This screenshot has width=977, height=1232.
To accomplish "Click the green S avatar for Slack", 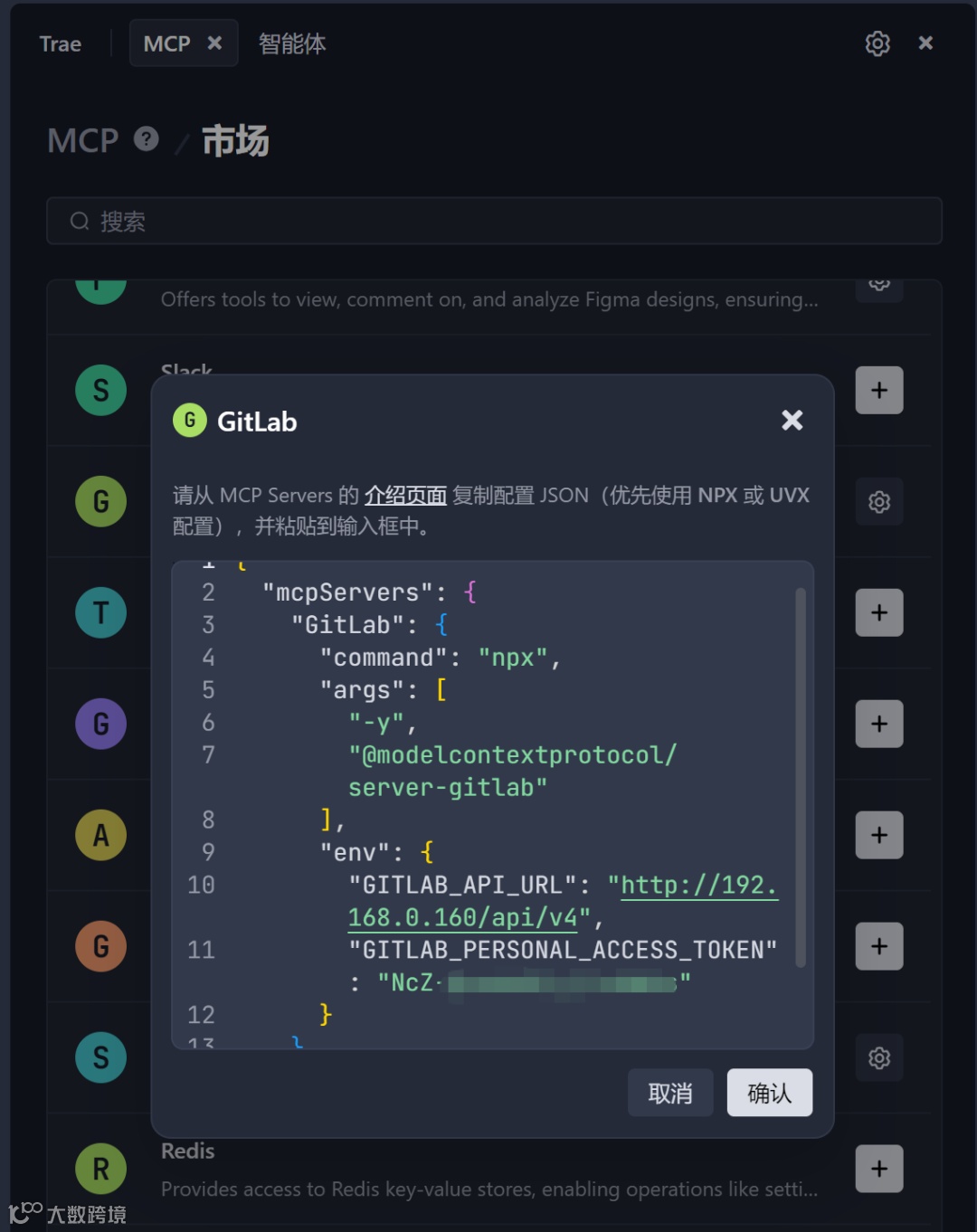I will point(100,390).
